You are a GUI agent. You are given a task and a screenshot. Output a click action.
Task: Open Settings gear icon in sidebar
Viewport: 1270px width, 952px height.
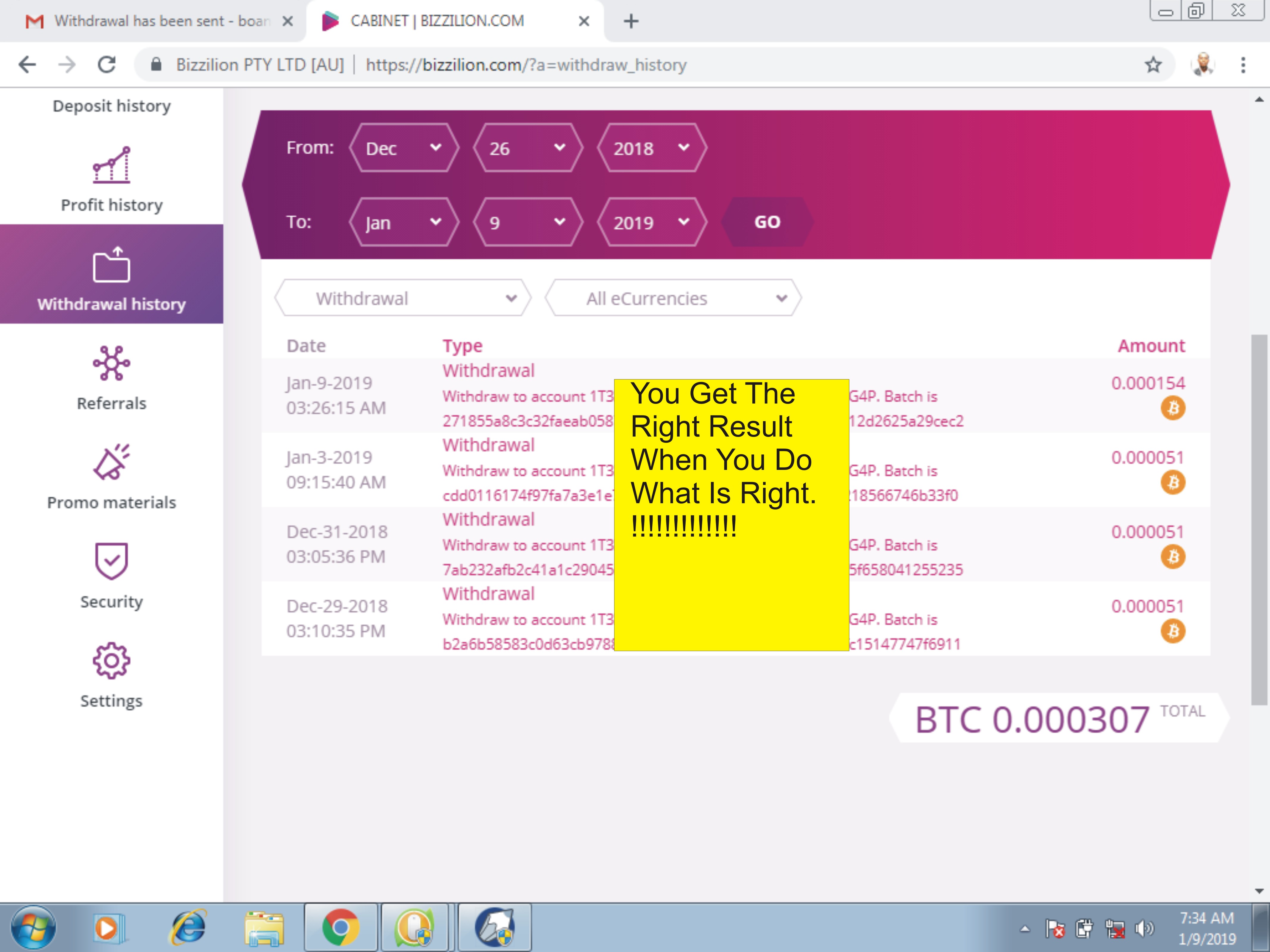[111, 660]
